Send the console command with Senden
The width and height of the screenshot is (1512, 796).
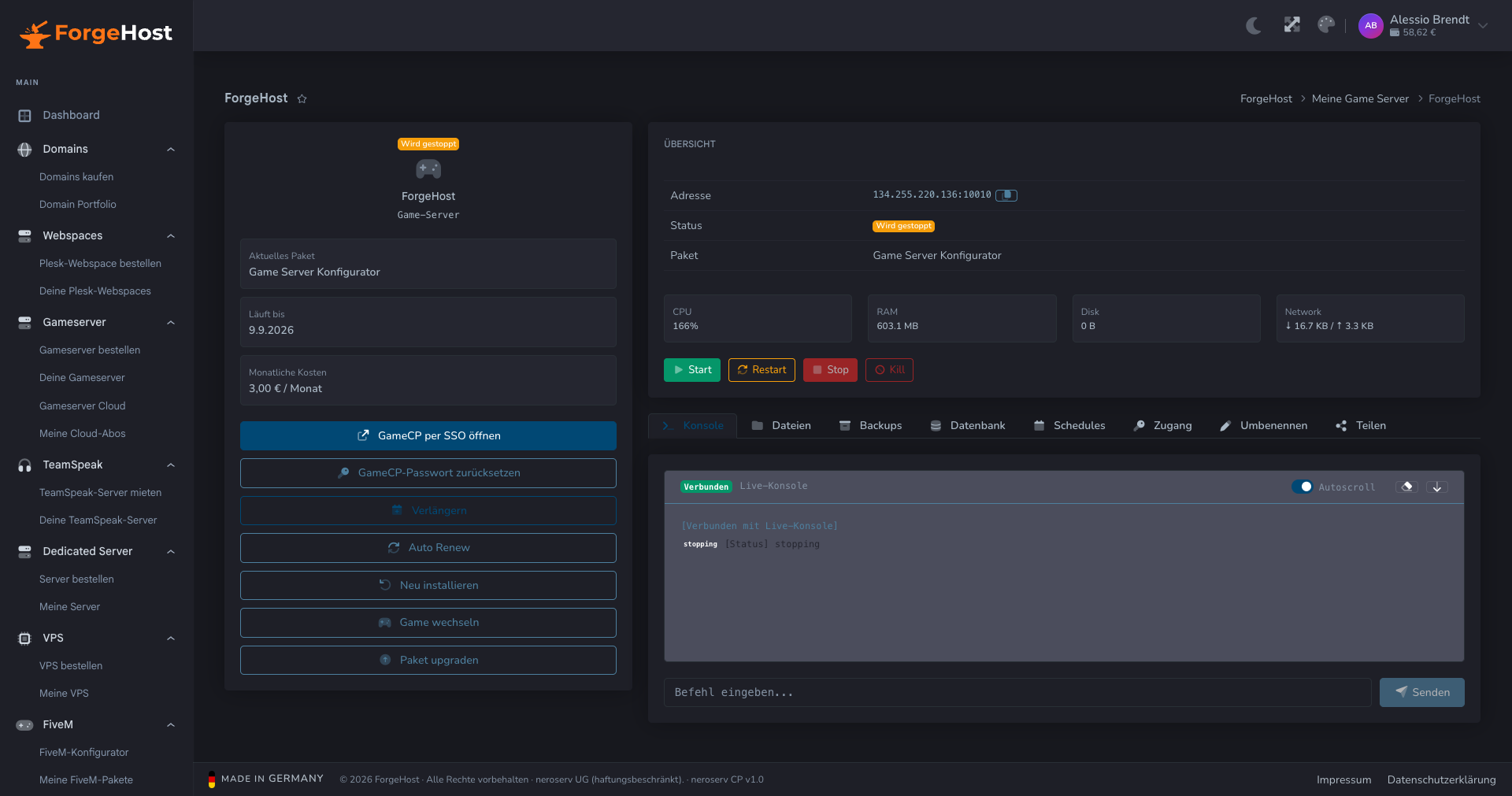coord(1422,693)
